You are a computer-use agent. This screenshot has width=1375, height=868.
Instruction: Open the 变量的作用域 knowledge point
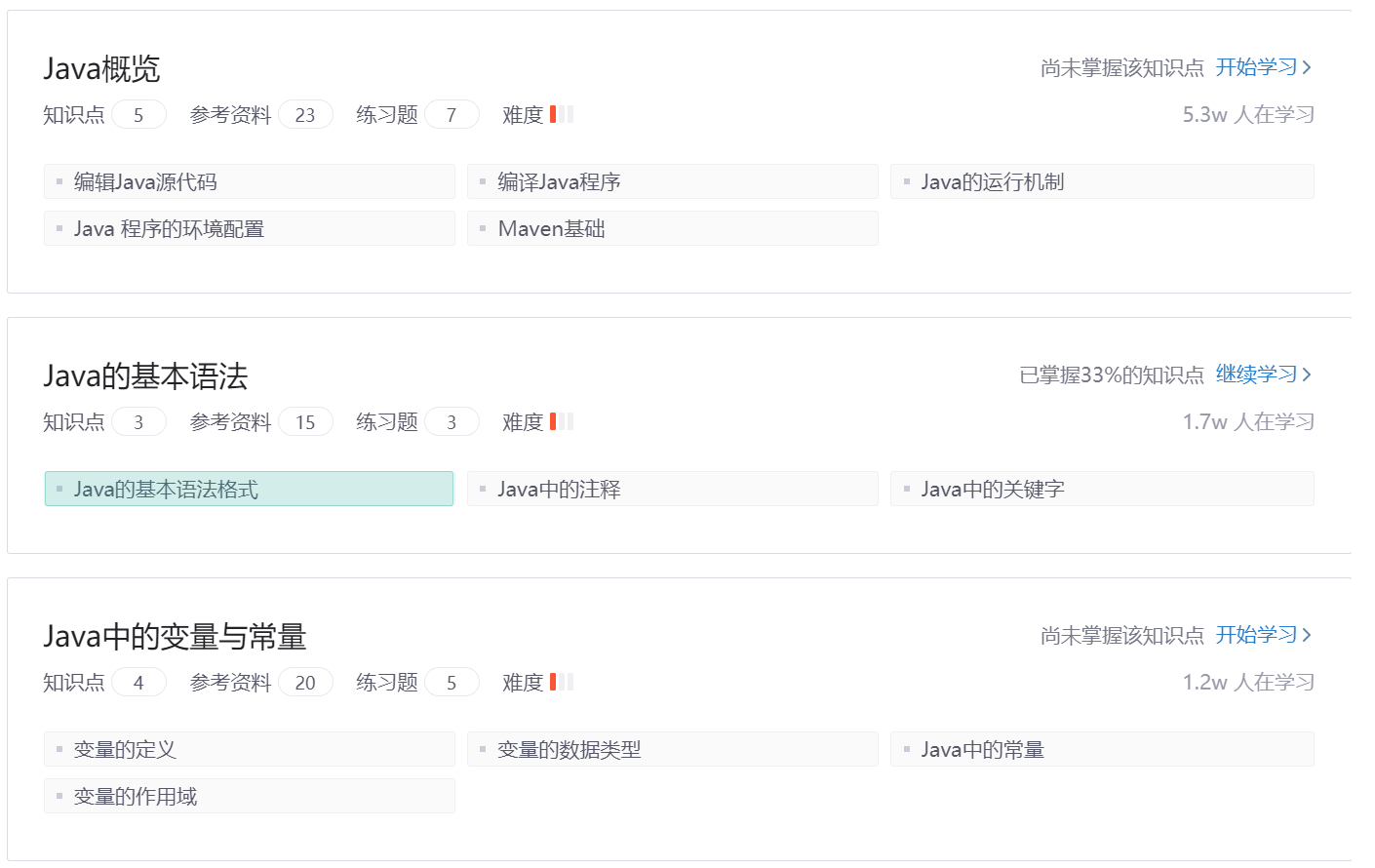tap(250, 796)
